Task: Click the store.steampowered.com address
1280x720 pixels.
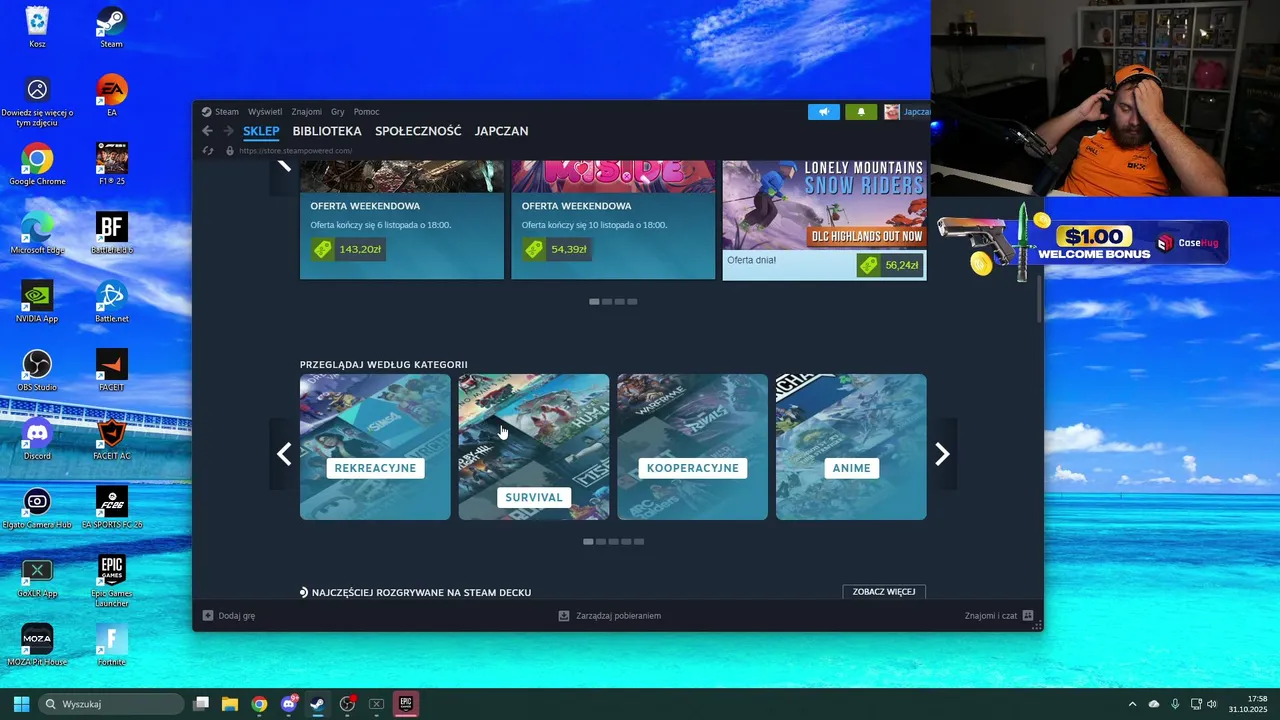Action: pos(295,151)
